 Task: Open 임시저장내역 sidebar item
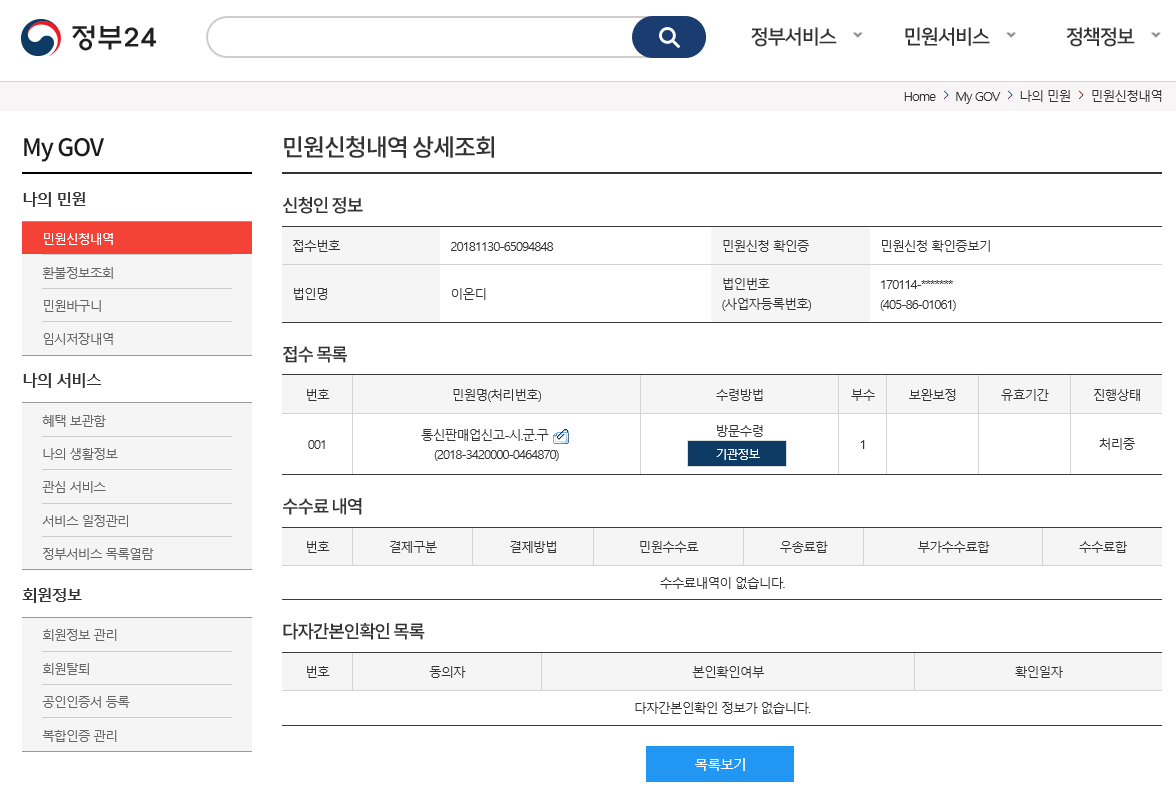[x=78, y=338]
